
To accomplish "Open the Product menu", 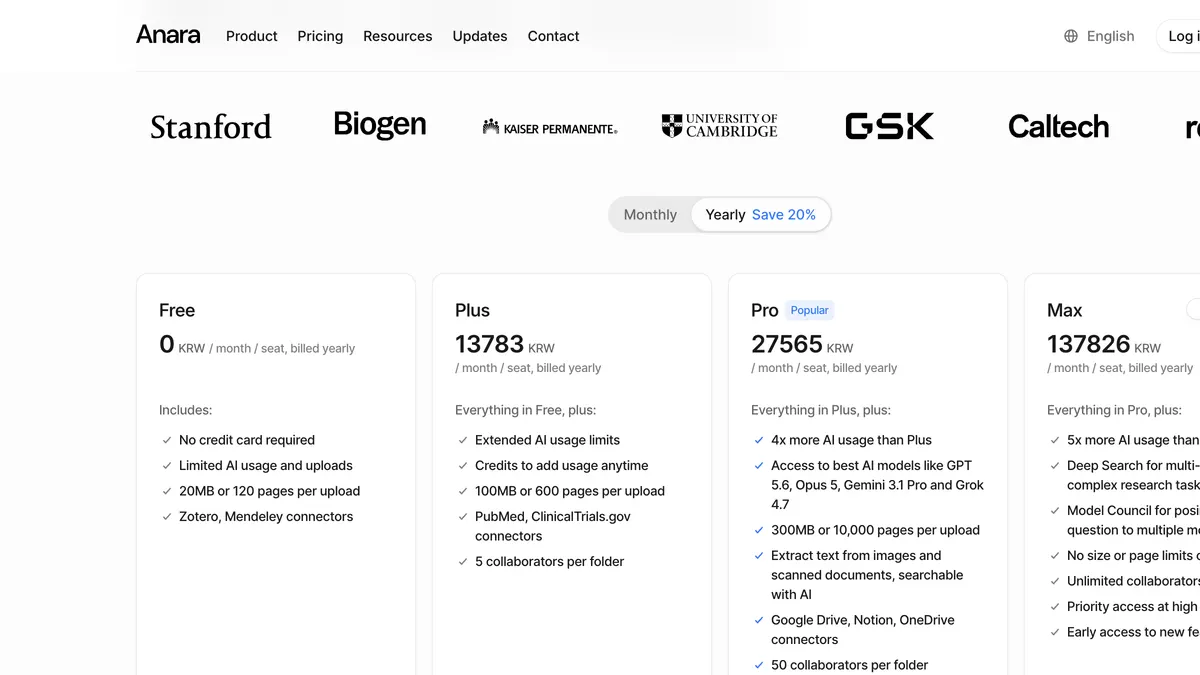I will pos(252,36).
